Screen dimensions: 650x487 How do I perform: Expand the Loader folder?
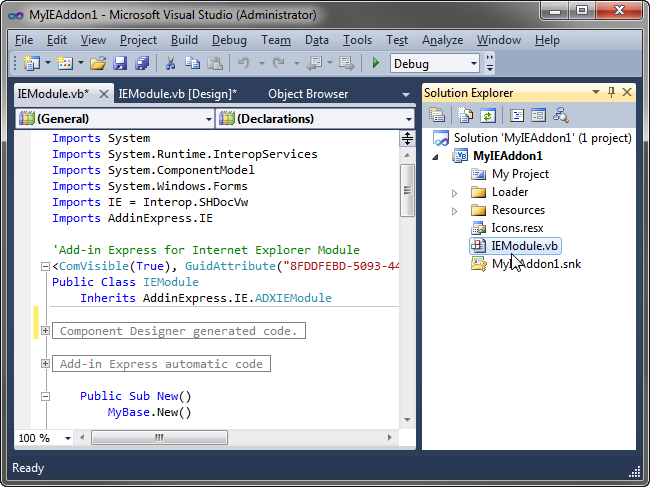tap(454, 193)
